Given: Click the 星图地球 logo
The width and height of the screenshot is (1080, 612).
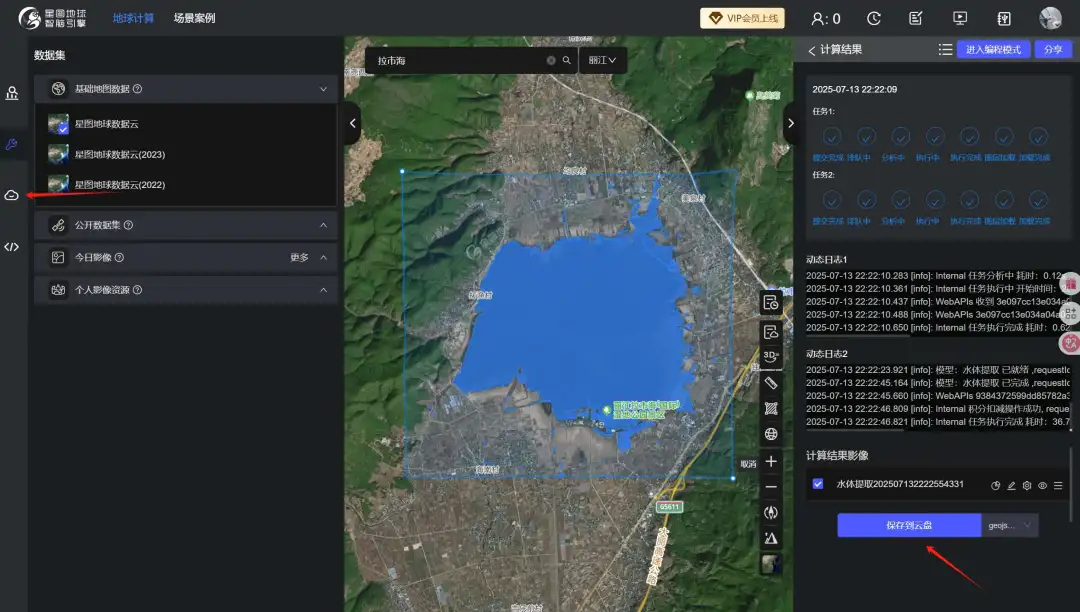Looking at the screenshot, I should (x=52, y=18).
